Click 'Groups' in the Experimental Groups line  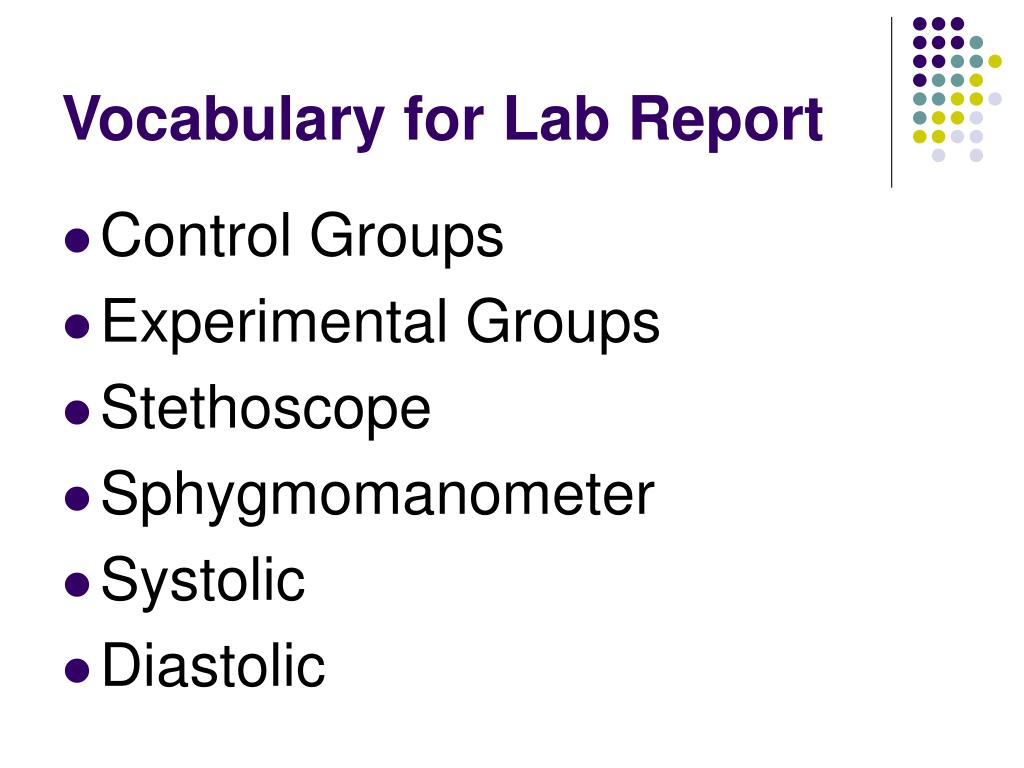563,323
